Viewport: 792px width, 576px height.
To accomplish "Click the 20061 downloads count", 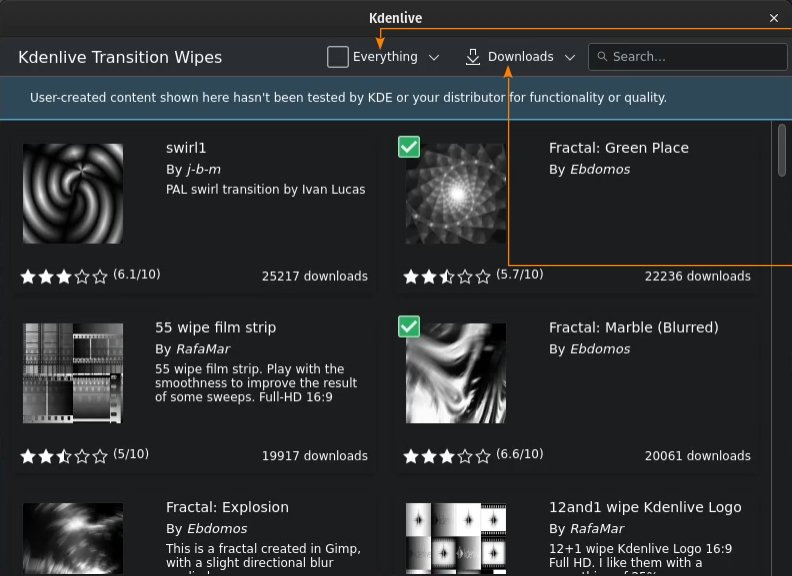I will [x=698, y=456].
